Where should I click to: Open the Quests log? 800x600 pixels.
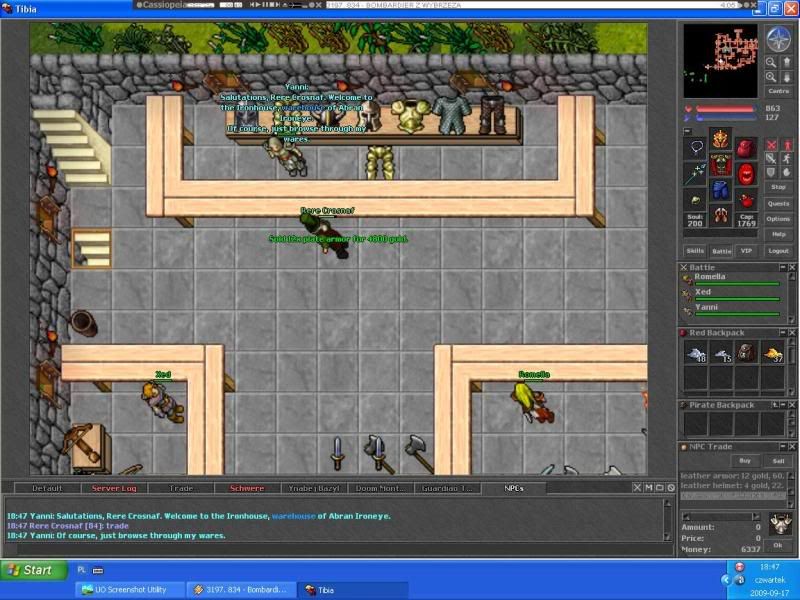(x=779, y=204)
